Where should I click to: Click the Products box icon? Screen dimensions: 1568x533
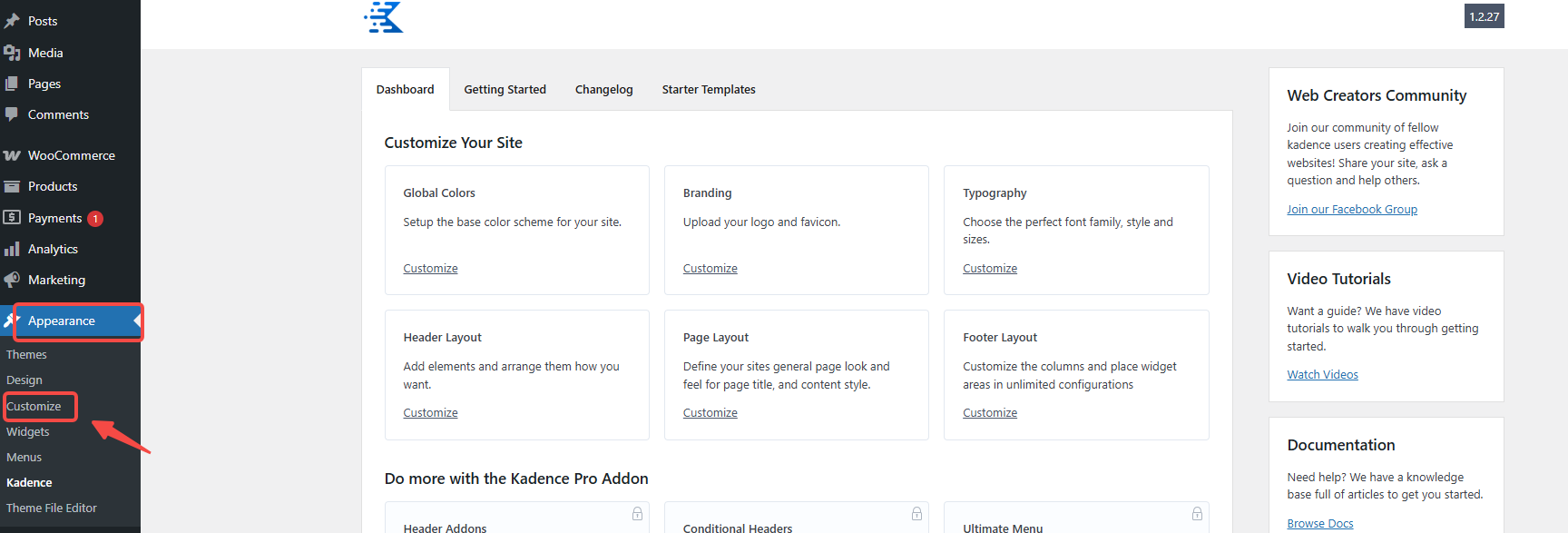12,186
